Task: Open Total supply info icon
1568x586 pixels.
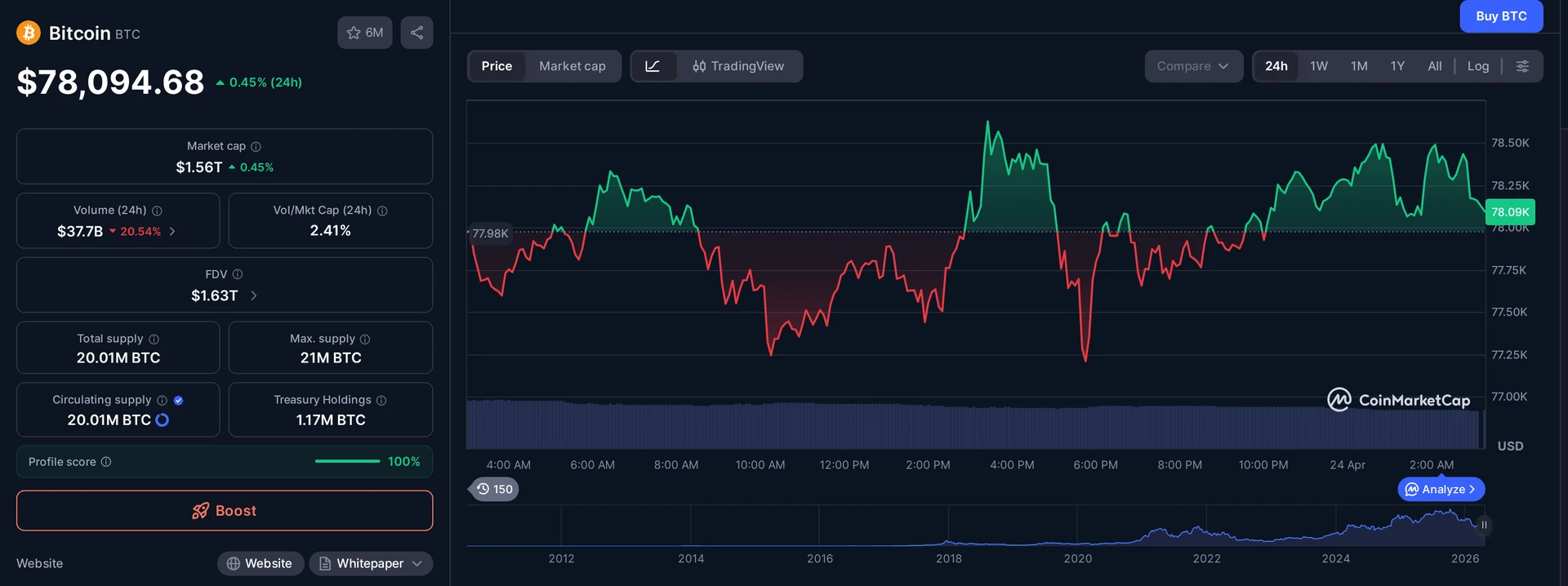Action: point(154,339)
